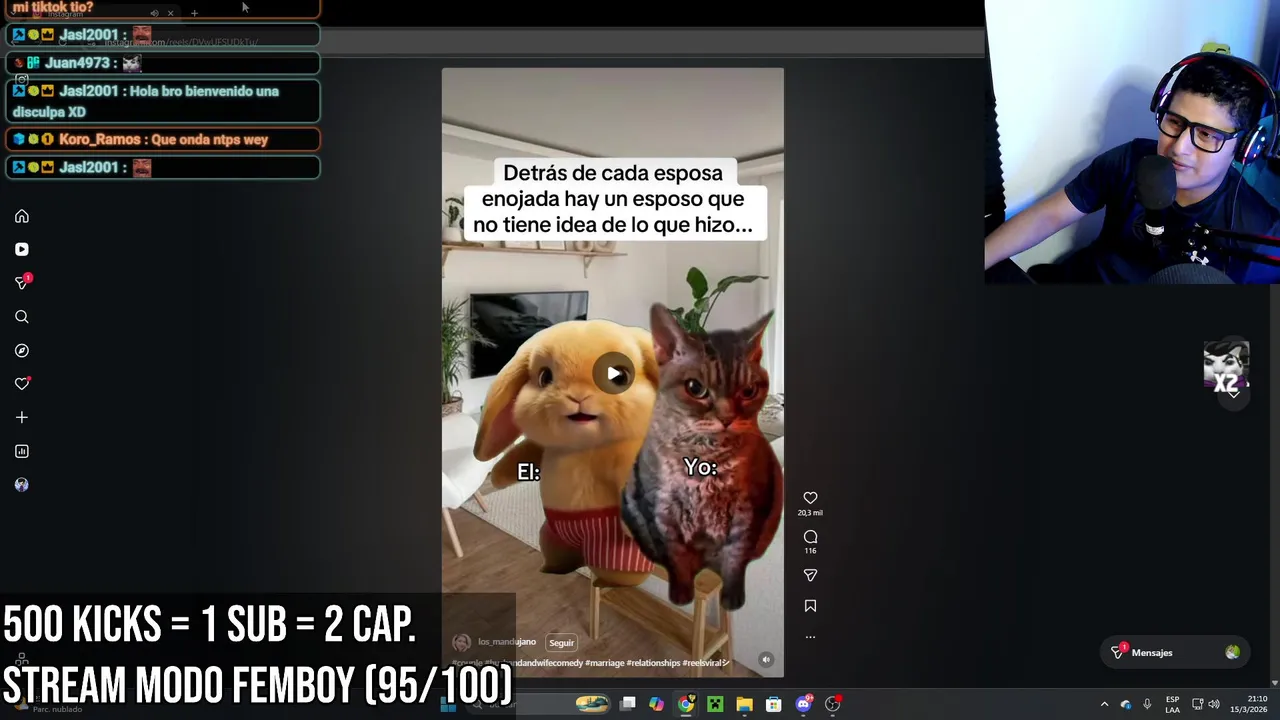The width and height of the screenshot is (1280, 720).
Task: Open the #marriage hashtag
Action: 605,663
